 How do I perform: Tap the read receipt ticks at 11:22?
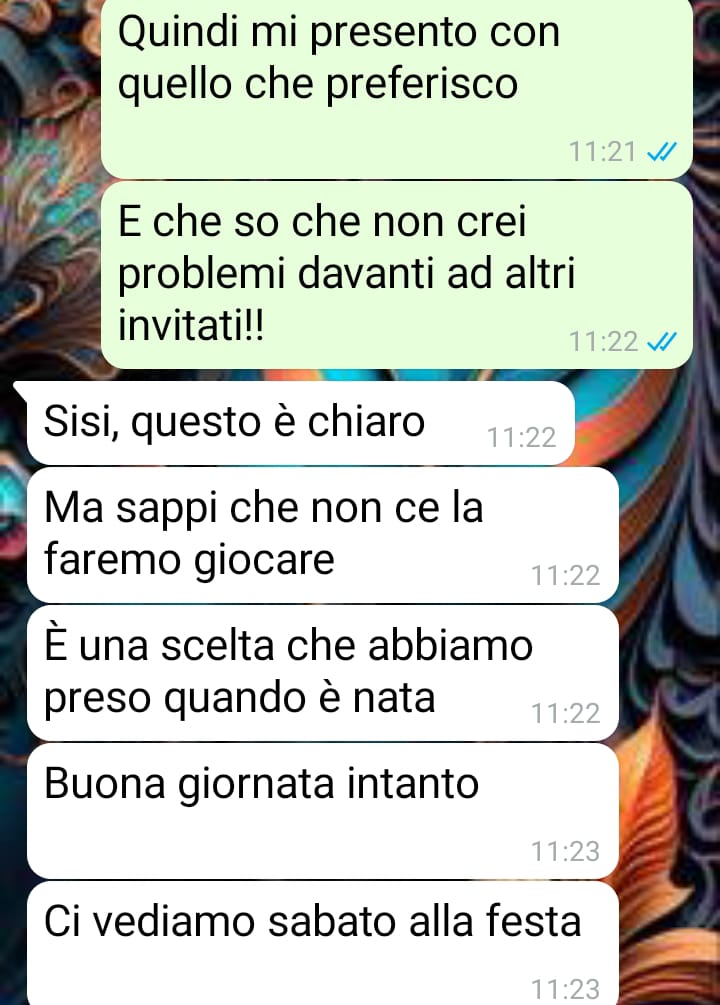tap(661, 342)
